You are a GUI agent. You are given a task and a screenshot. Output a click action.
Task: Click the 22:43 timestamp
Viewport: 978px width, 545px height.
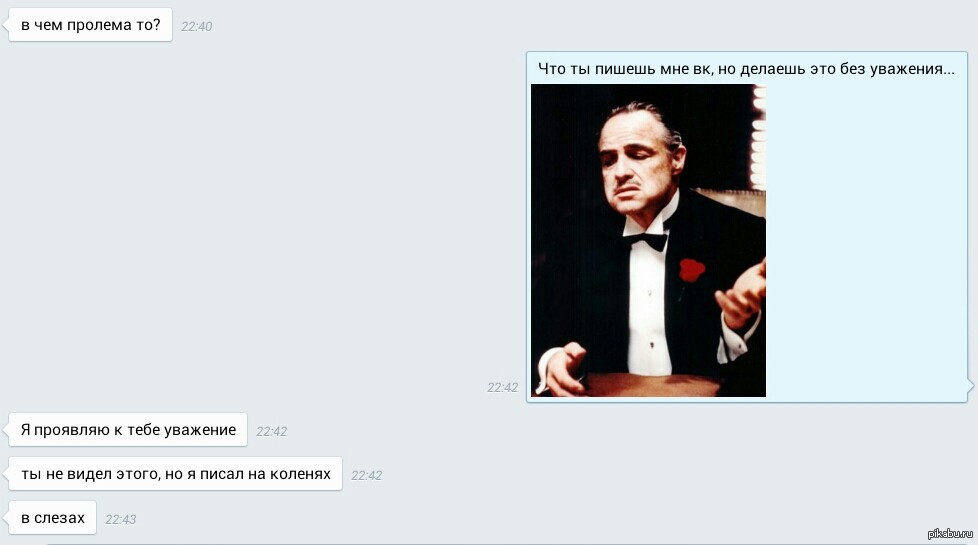120,519
